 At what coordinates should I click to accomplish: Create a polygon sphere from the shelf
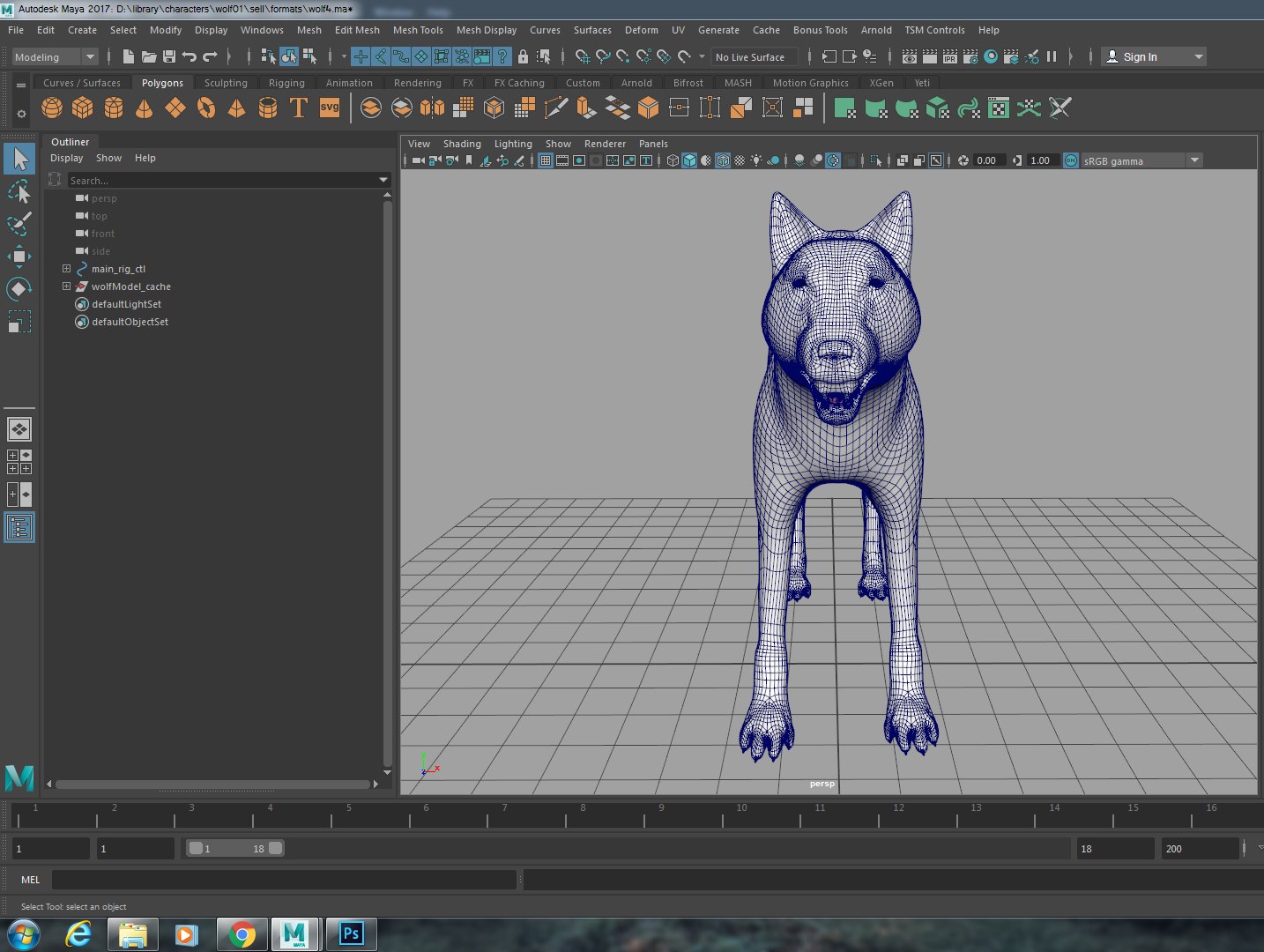coord(52,108)
